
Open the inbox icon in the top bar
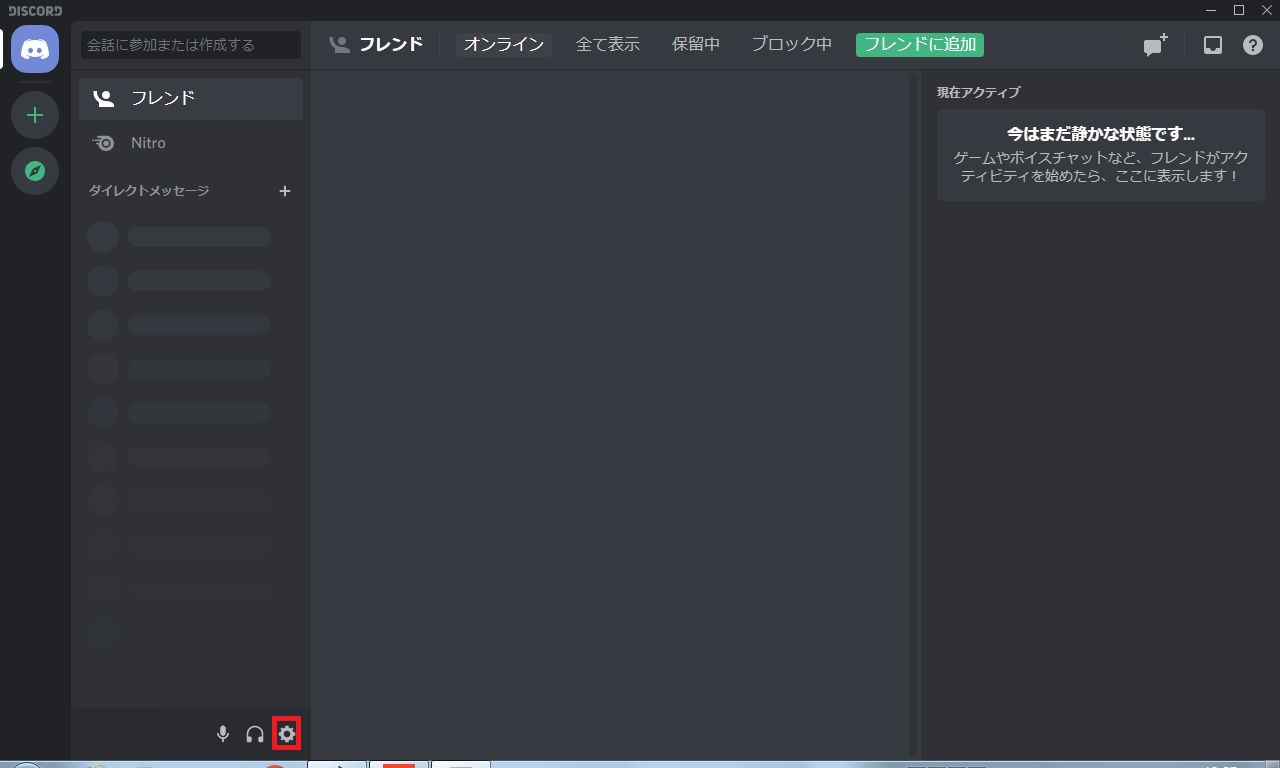tap(1213, 45)
